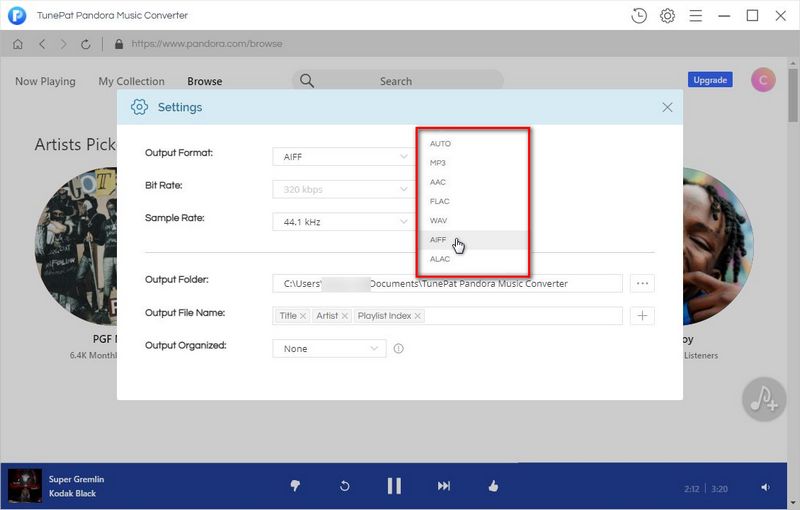Viewport: 800px width, 510px height.
Task: Open the conversion history clock icon
Action: tap(639, 16)
